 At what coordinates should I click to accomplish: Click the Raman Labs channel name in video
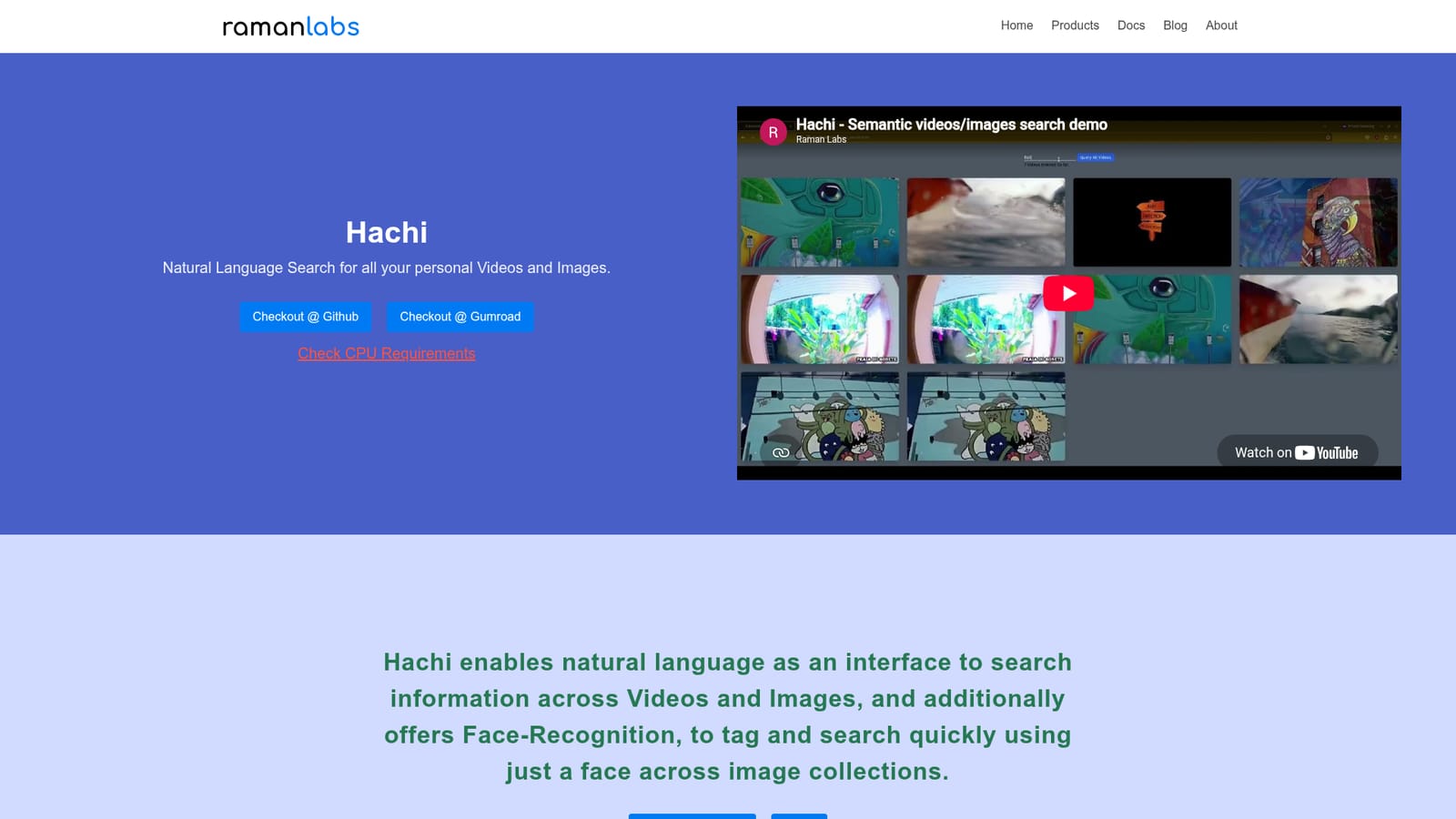tap(821, 139)
